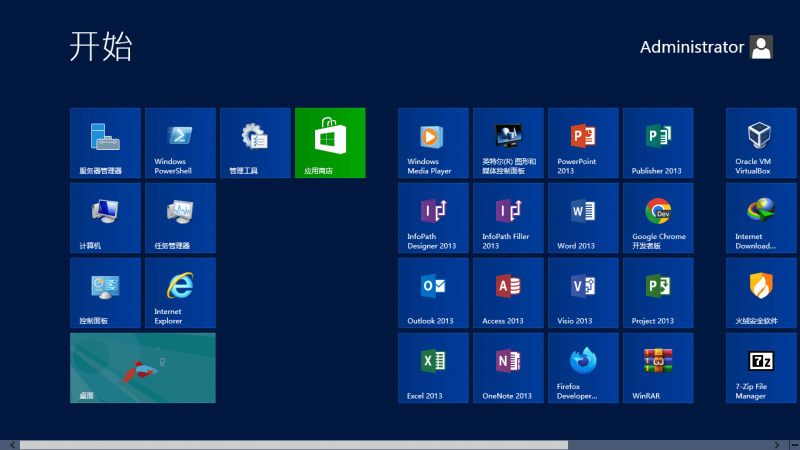This screenshot has width=800, height=450.
Task: Launch Word 2013
Action: (583, 218)
